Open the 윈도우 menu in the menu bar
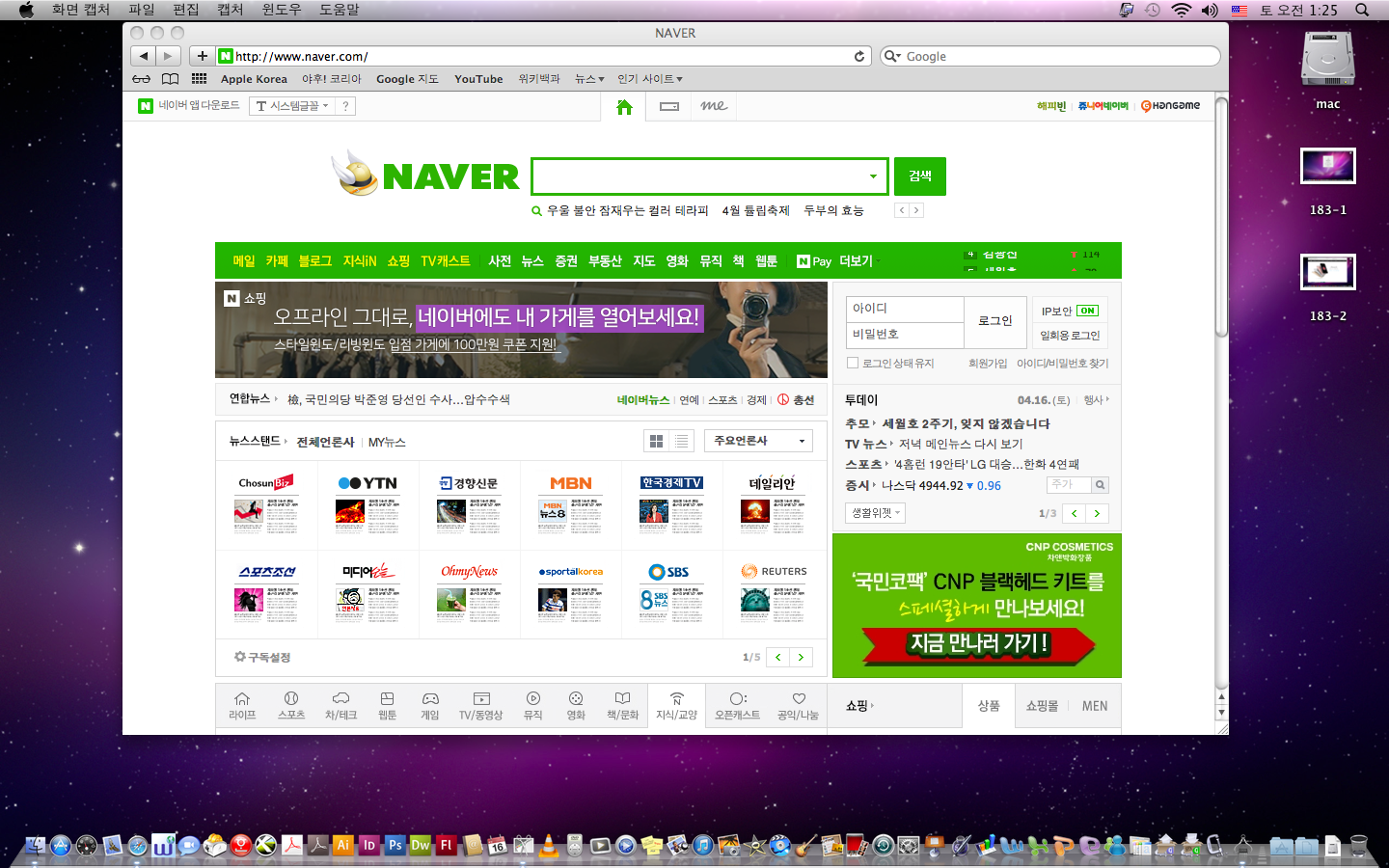Viewport: 1389px width, 868px height. [281, 10]
